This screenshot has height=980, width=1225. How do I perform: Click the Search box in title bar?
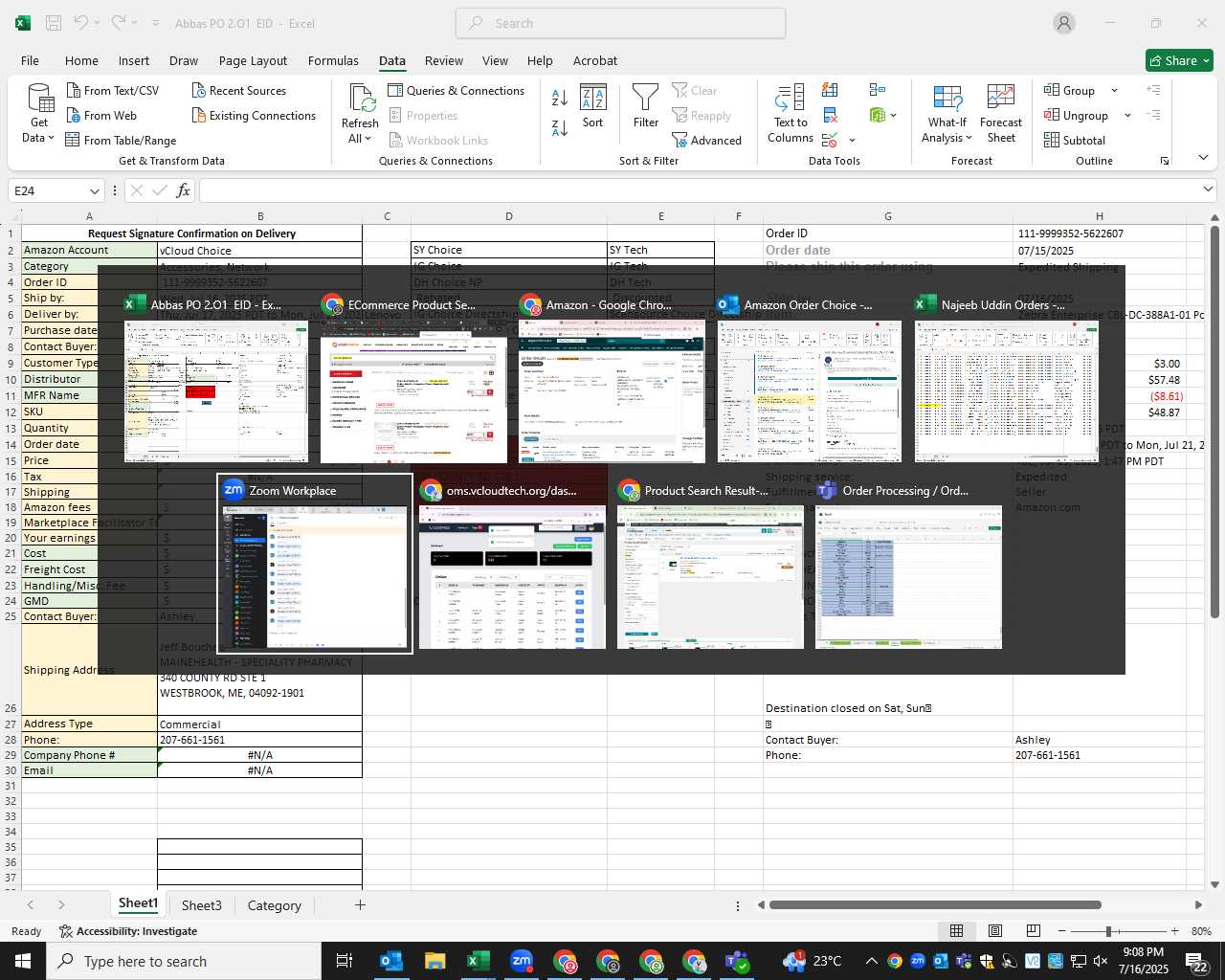pos(620,23)
